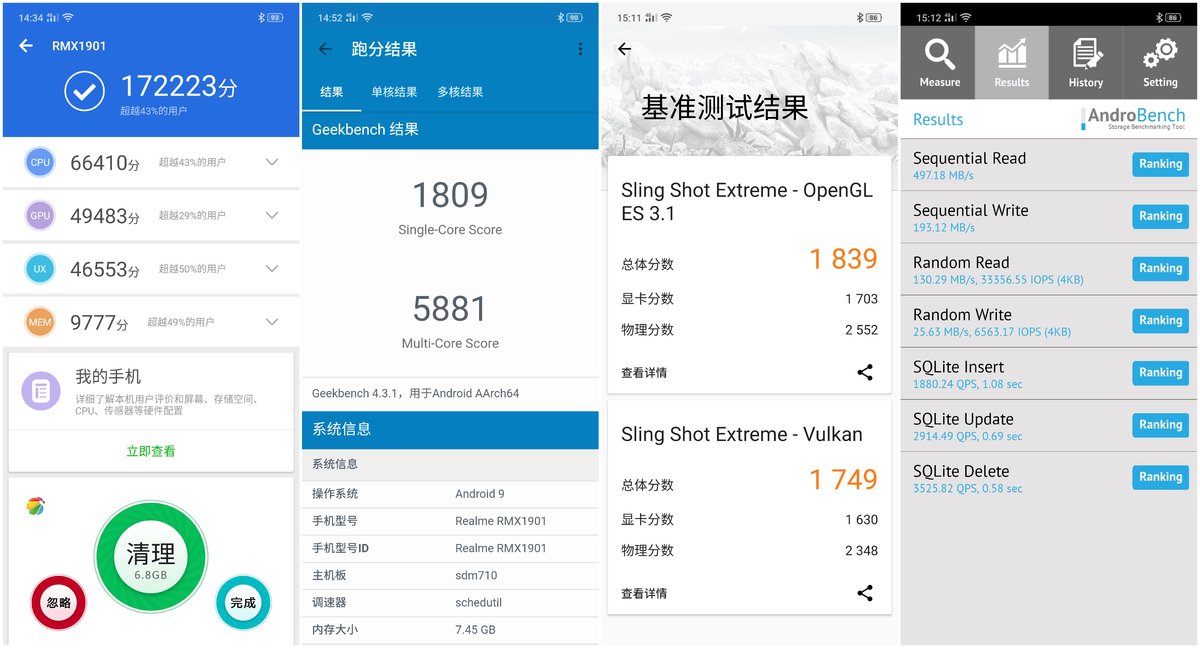Tap the red 忽略 button
The width and height of the screenshot is (1200, 648).
click(x=59, y=603)
